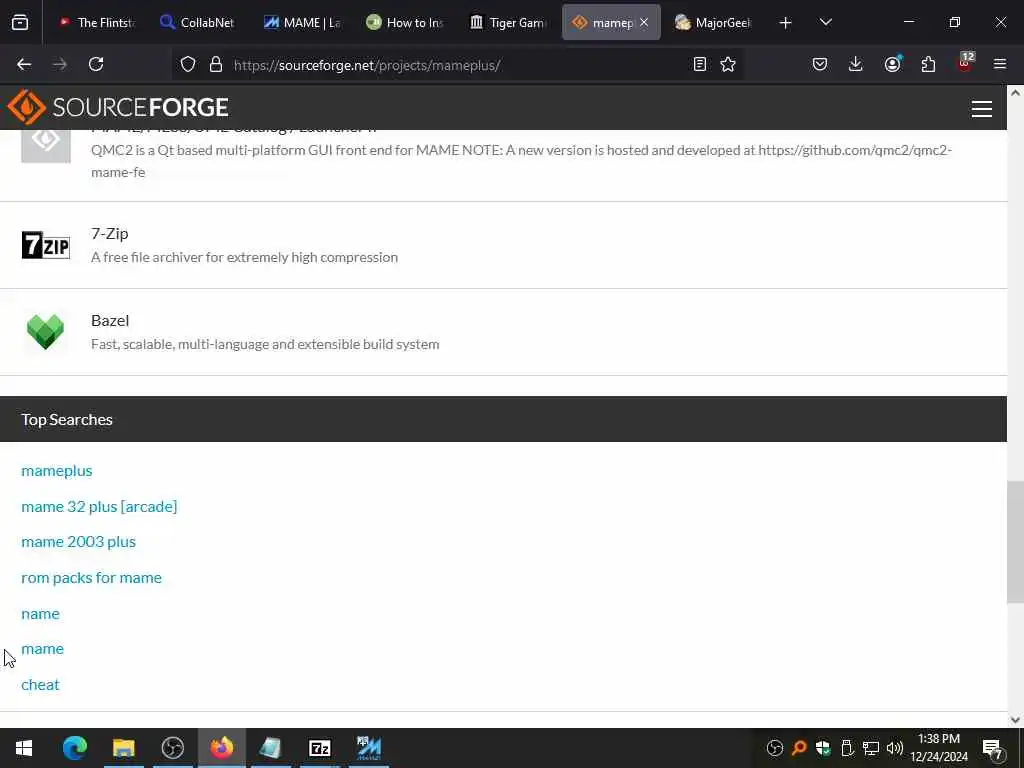Screen dimensions: 1024x768
Task: Open Windows Security tray icon
Action: 823,748
